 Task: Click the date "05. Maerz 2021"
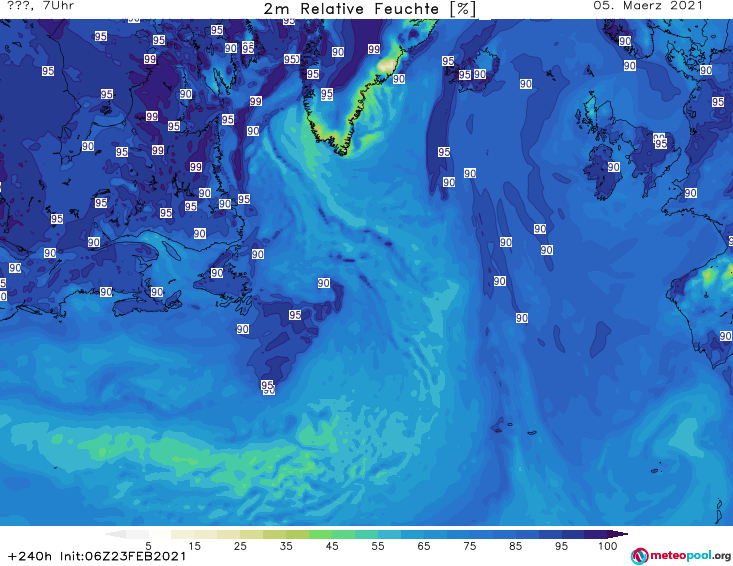click(648, 6)
